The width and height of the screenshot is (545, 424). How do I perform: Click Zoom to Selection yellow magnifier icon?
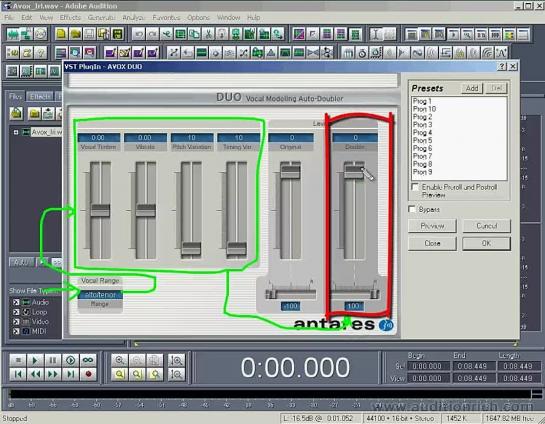(x=120, y=374)
